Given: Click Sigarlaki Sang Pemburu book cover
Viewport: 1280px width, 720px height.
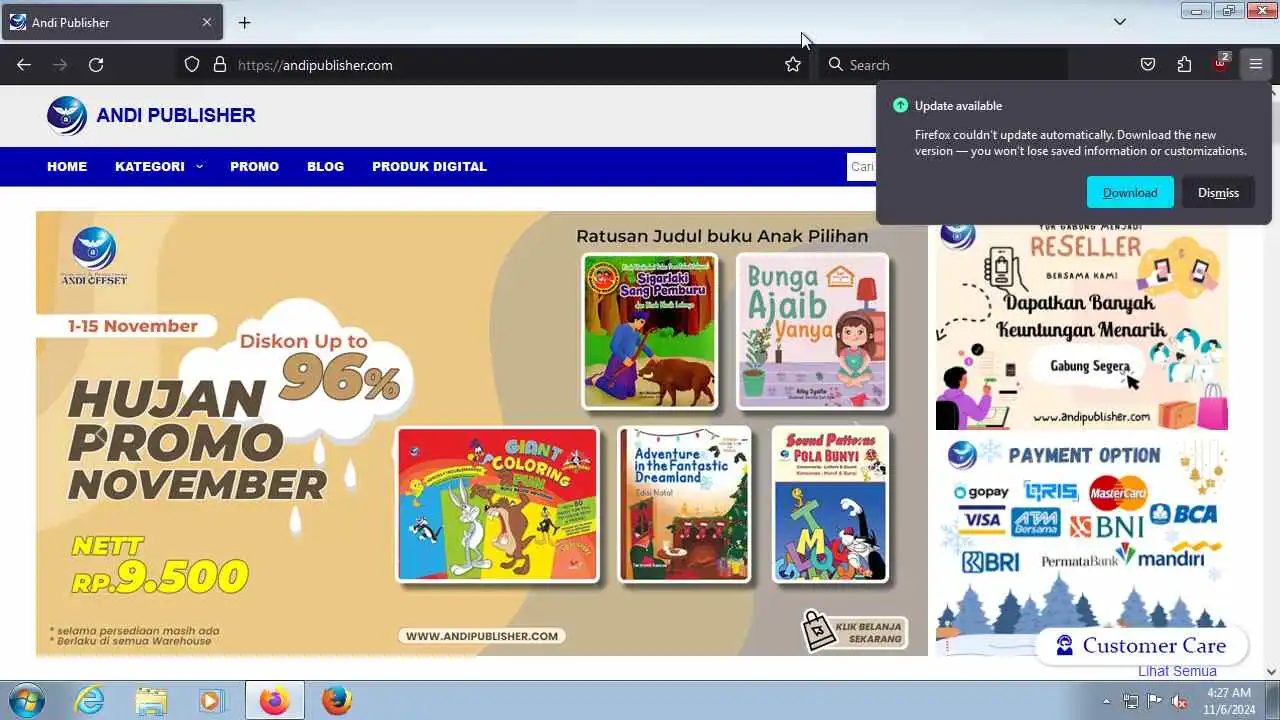Looking at the screenshot, I should (650, 331).
